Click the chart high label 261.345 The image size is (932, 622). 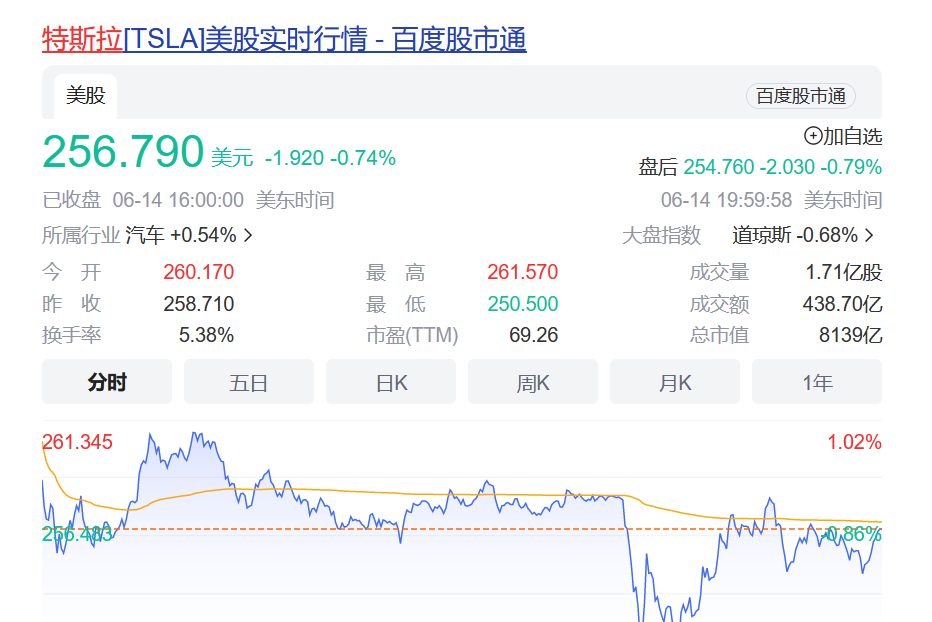point(77,442)
